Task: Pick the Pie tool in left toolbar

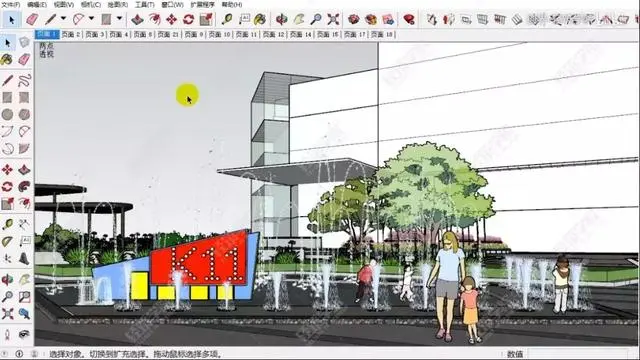Action: (24, 148)
